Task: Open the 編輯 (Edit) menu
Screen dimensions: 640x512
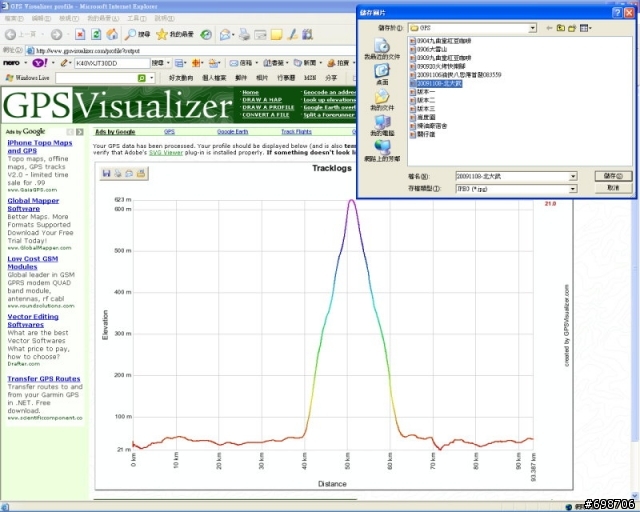Action: [41, 18]
